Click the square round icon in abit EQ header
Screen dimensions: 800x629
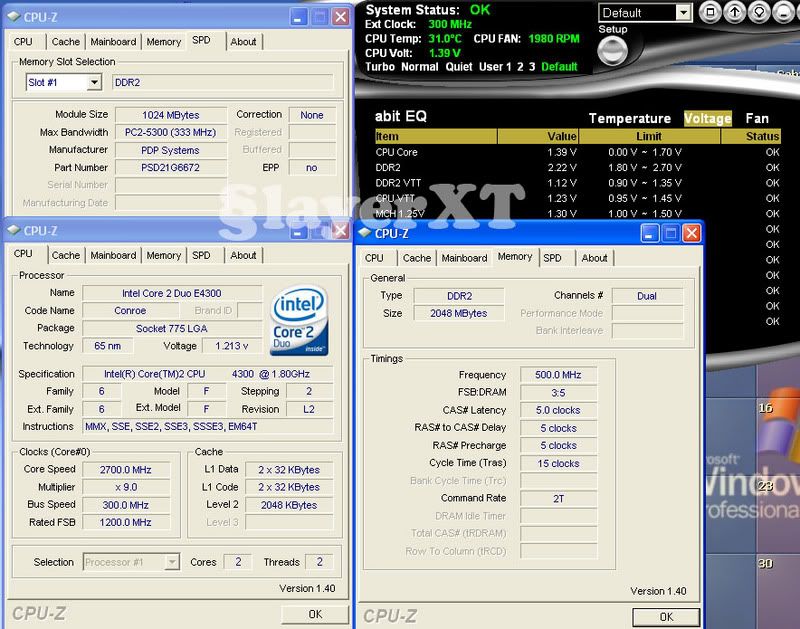(709, 13)
